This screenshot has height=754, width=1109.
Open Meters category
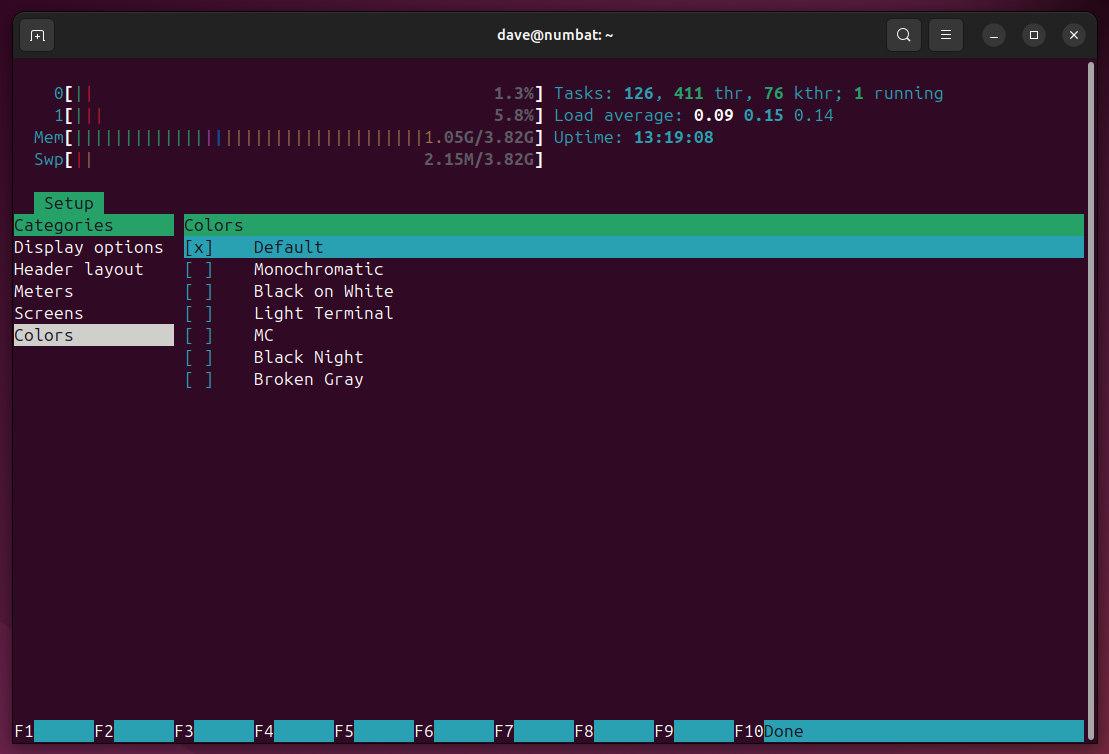point(44,291)
